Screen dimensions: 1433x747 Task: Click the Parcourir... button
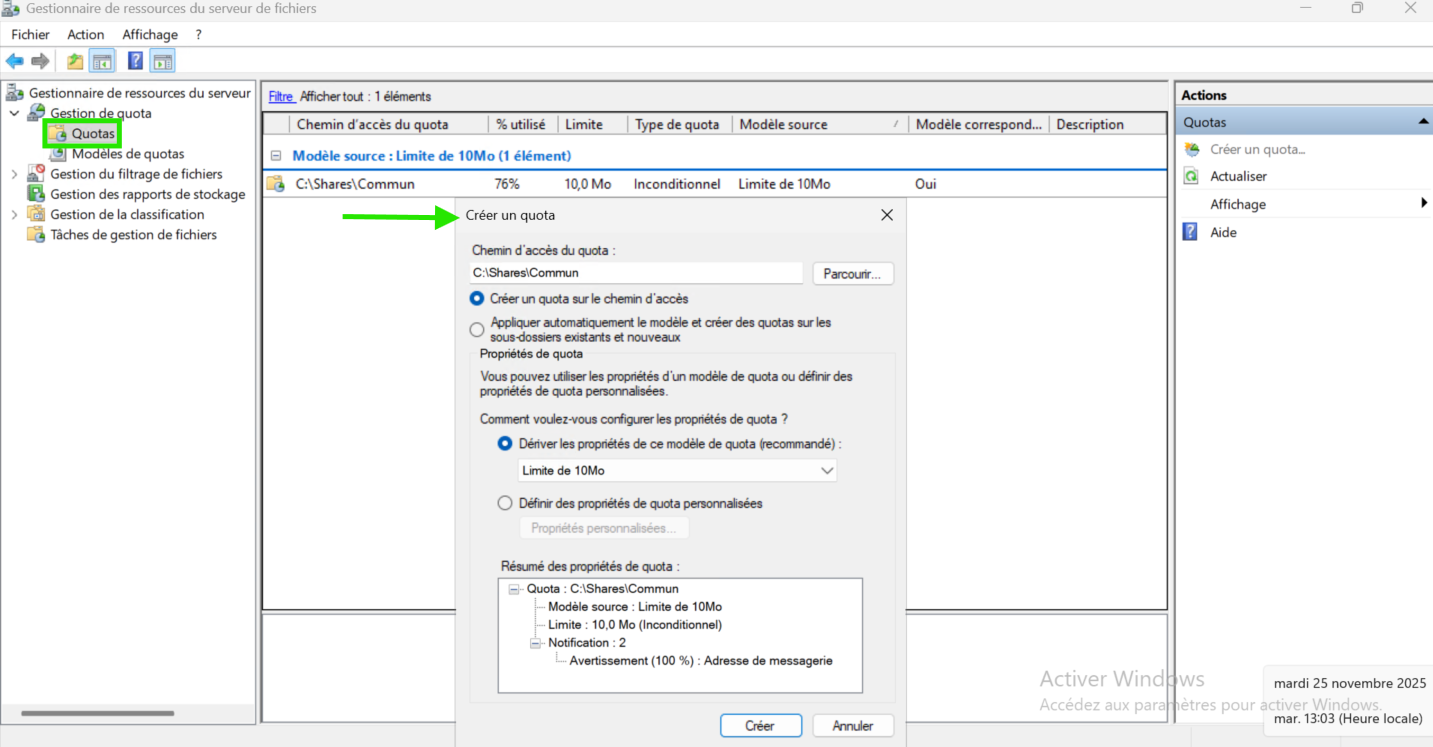click(x=852, y=273)
